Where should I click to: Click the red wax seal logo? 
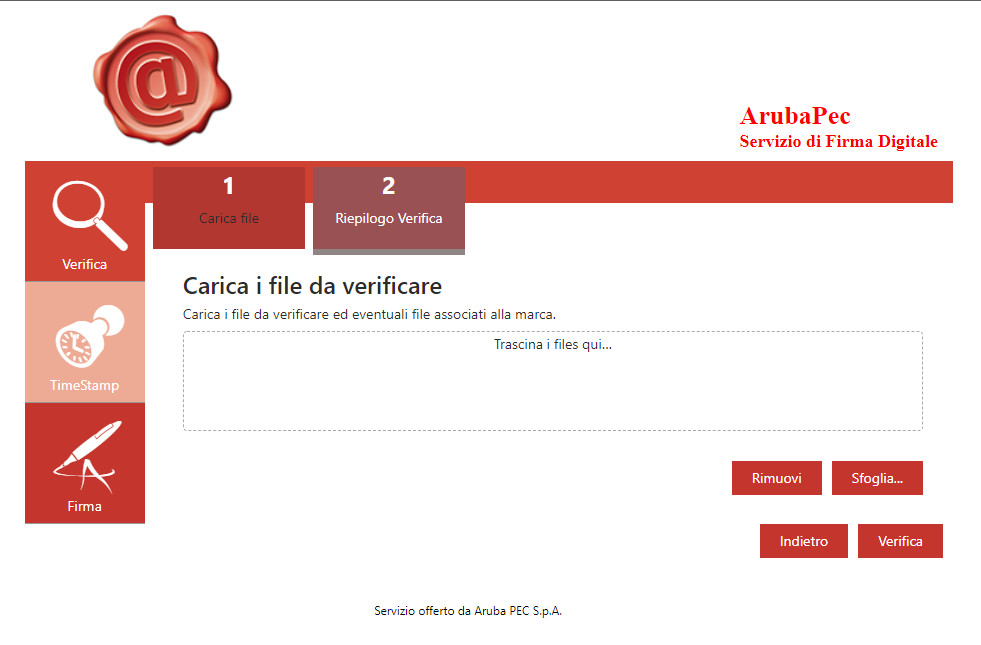tap(162, 81)
